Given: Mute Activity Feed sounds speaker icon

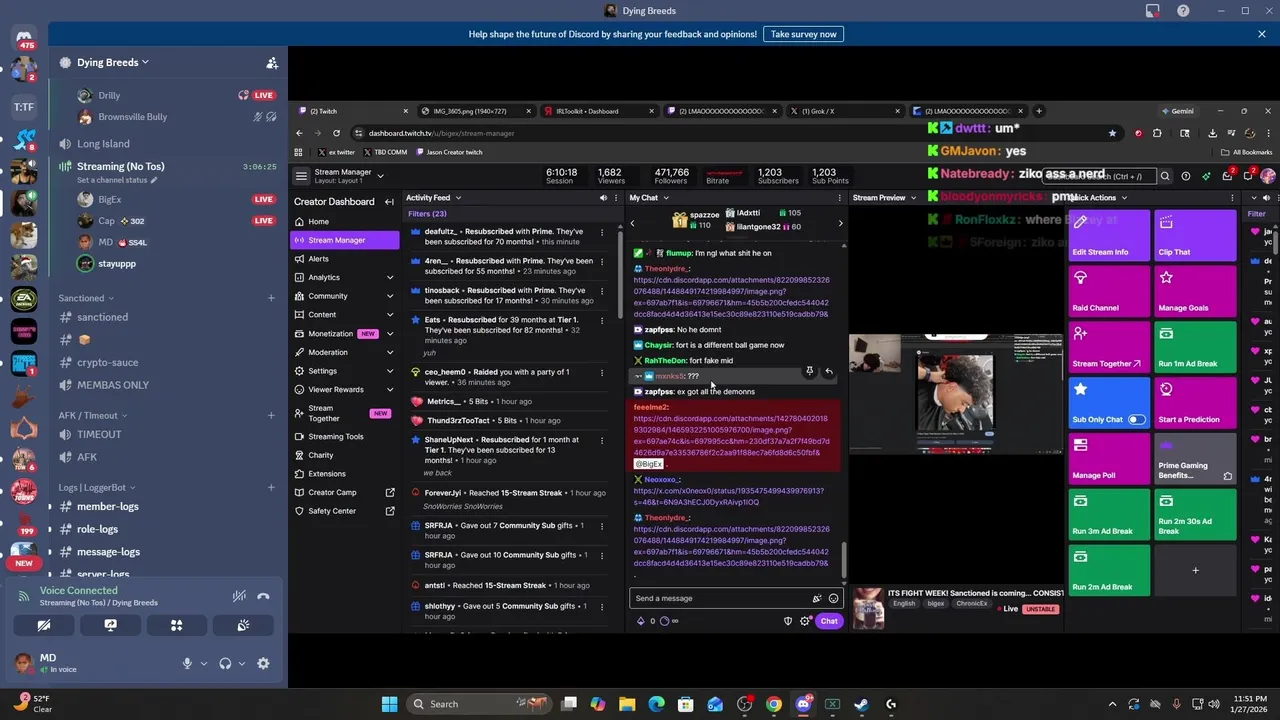Looking at the screenshot, I should [603, 198].
